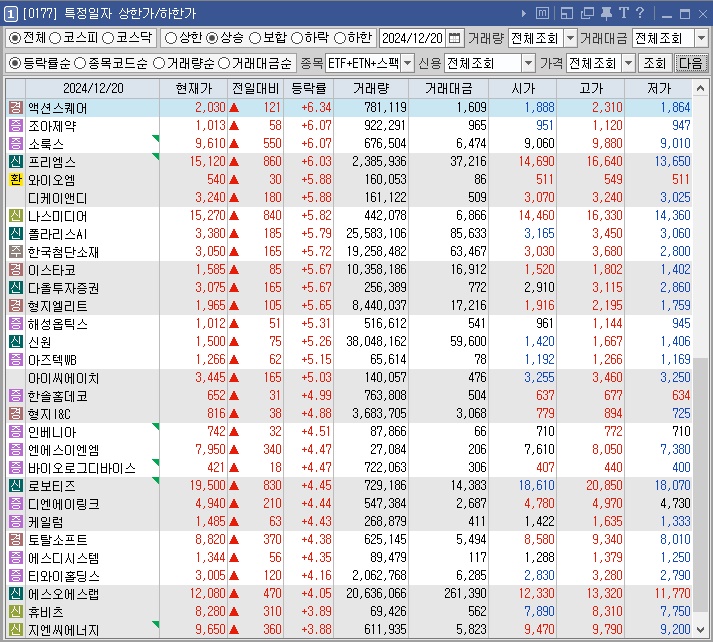This screenshot has width=713, height=642.
Task: Click the date field 2024/12/20
Action: tap(412, 38)
